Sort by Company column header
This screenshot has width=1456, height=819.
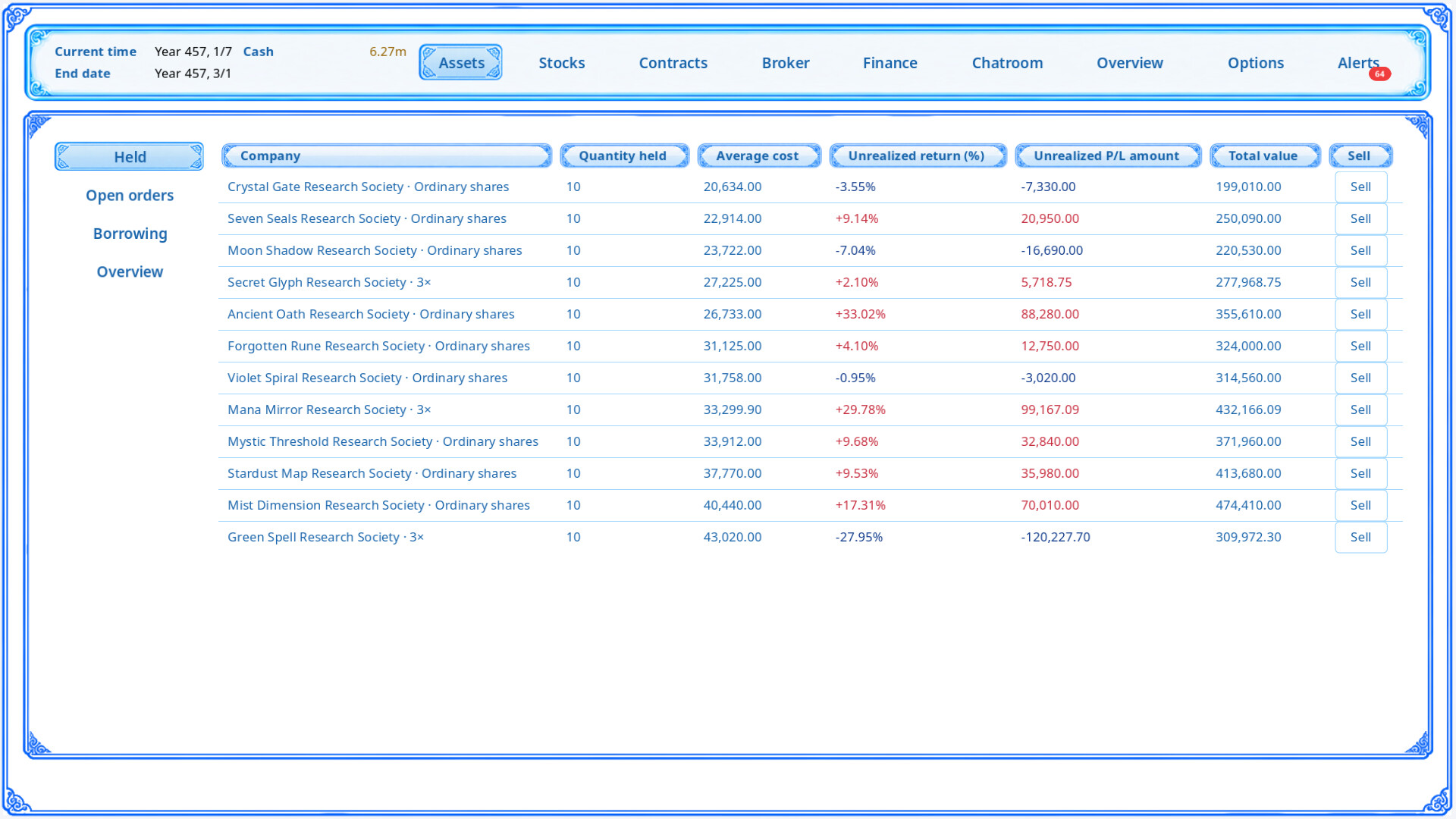387,155
